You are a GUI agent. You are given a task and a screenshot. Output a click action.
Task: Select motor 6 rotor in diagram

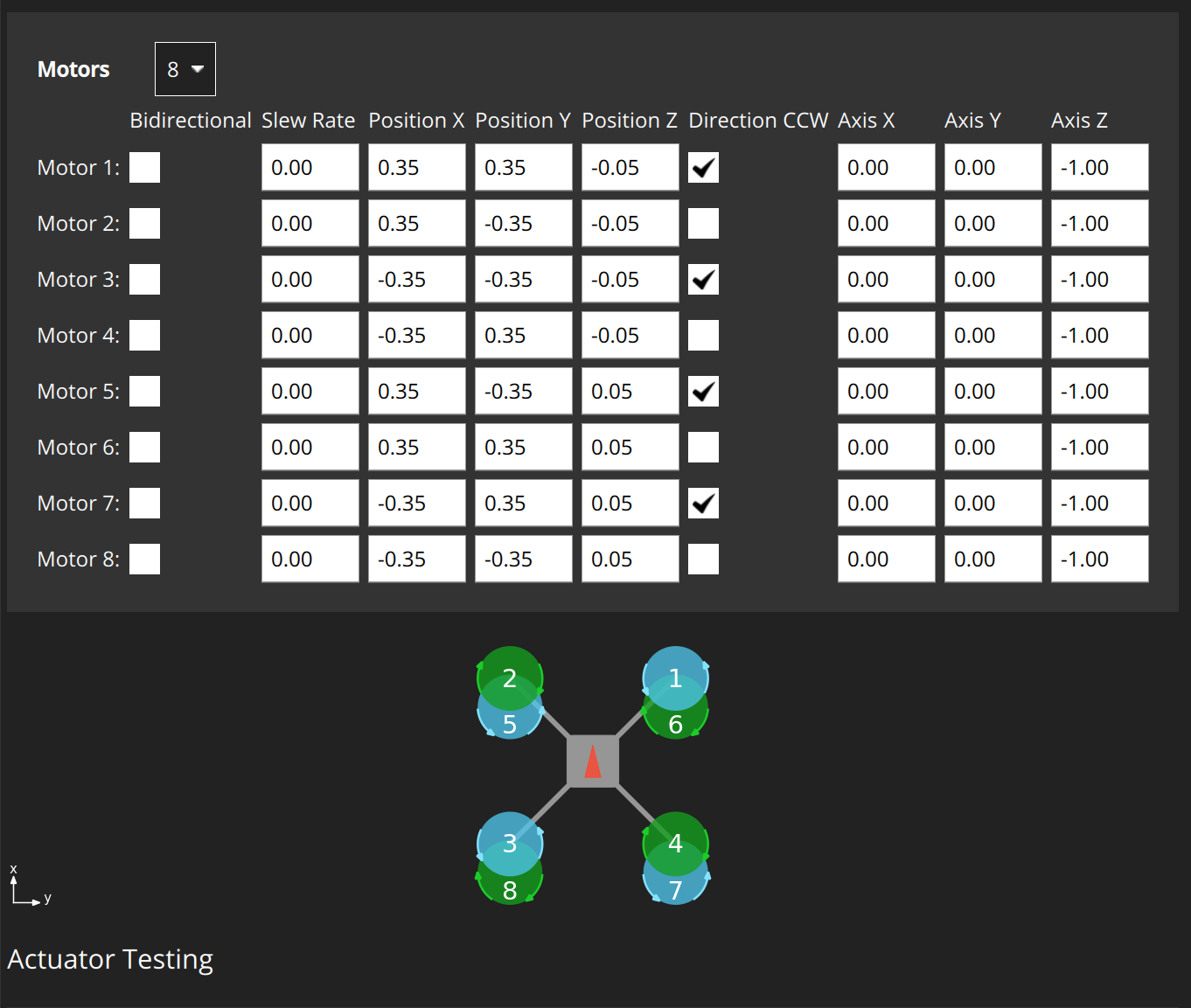point(676,726)
